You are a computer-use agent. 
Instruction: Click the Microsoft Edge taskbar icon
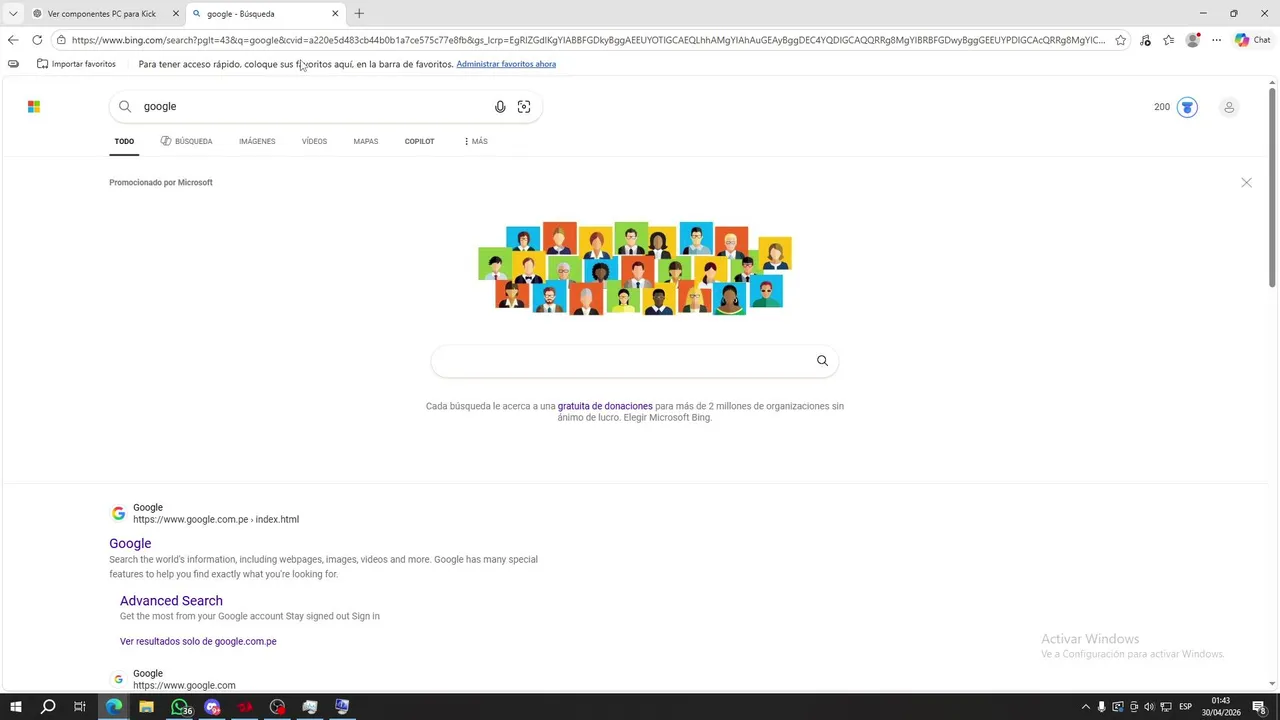click(113, 707)
